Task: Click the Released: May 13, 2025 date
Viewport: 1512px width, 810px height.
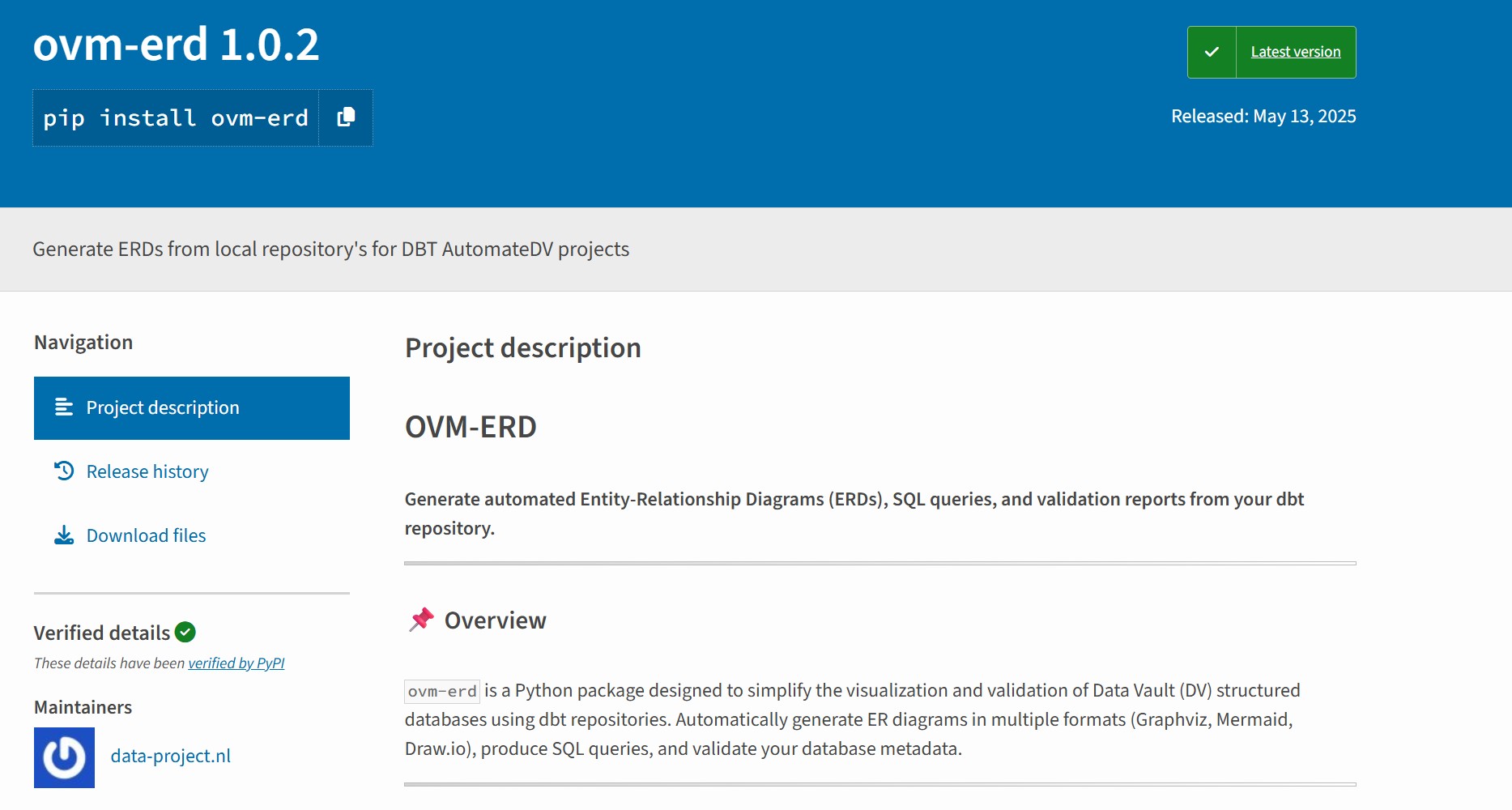Action: coord(1263,116)
